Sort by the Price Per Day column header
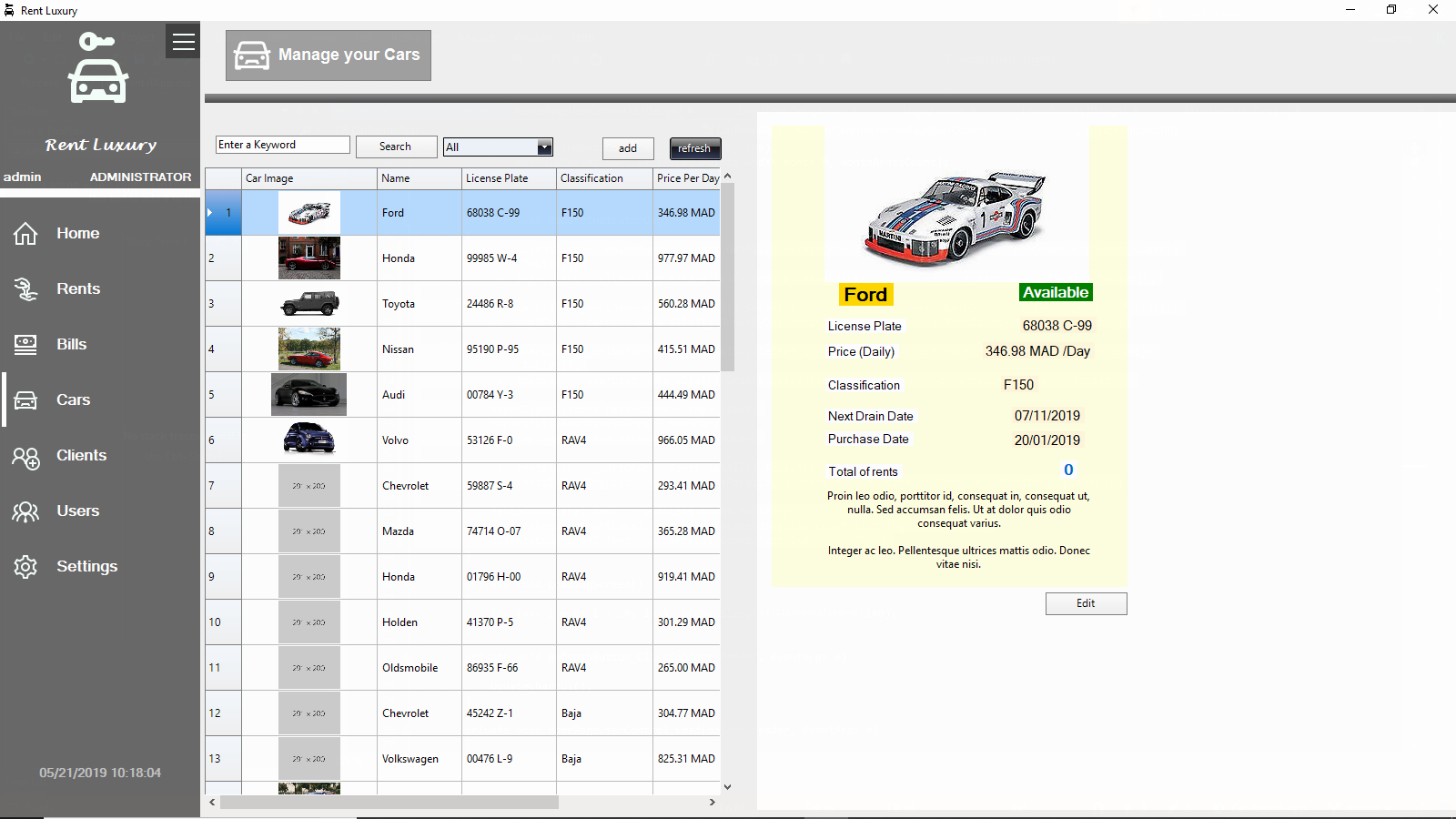The image size is (1456, 819). [687, 178]
